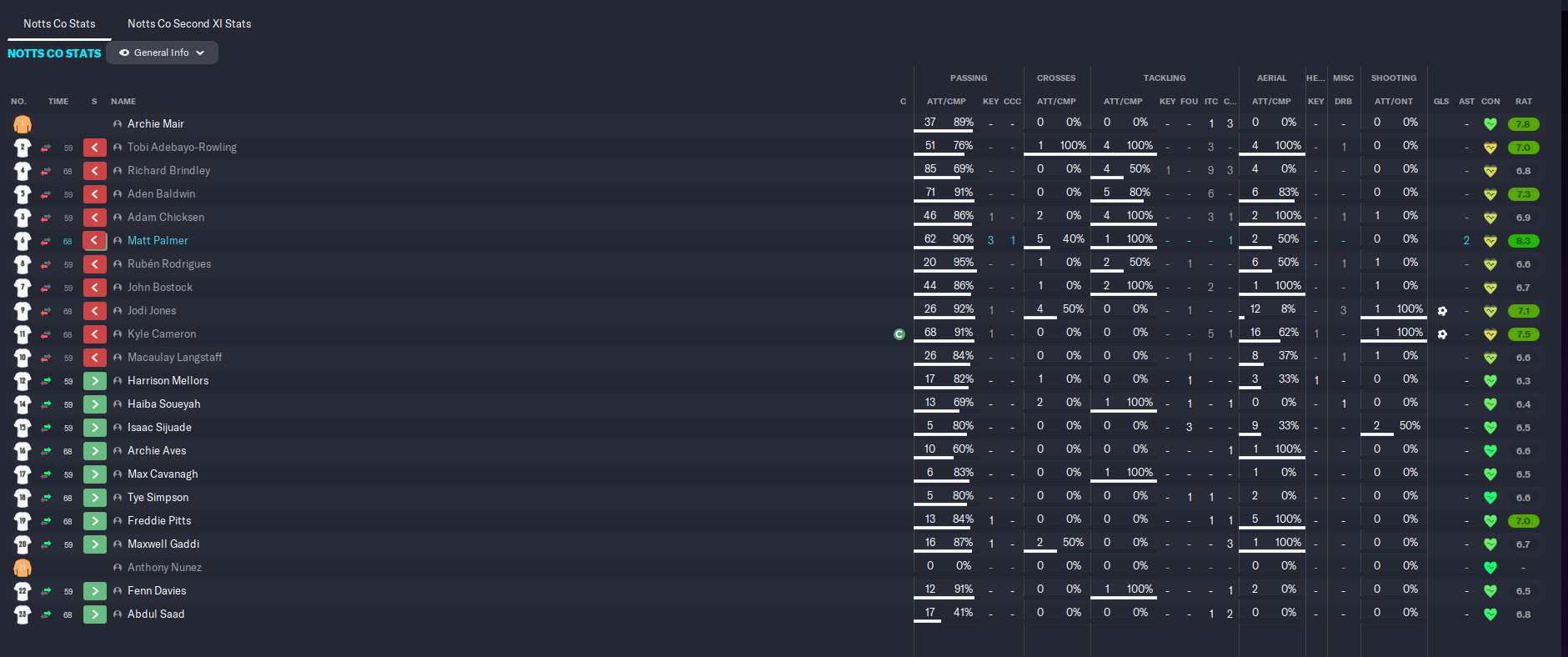Click the green condition heart for Anthony Nunez
Viewport: 1568px width, 657px height.
coord(1490,568)
